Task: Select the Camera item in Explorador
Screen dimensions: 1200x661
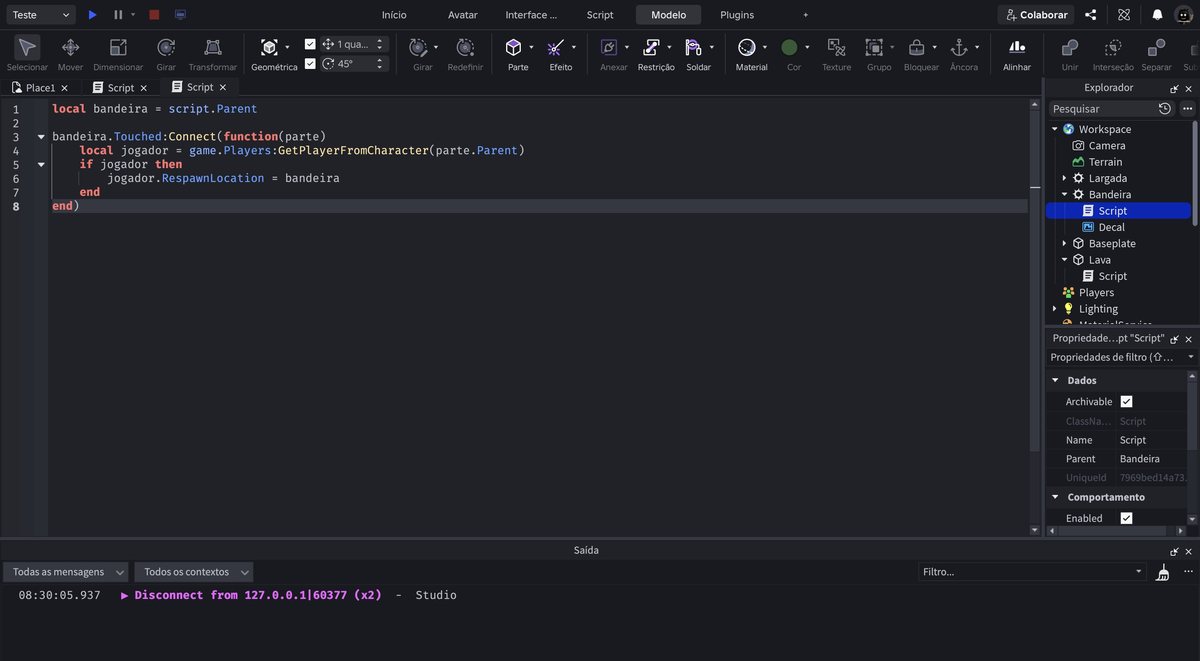Action: tap(1107, 145)
